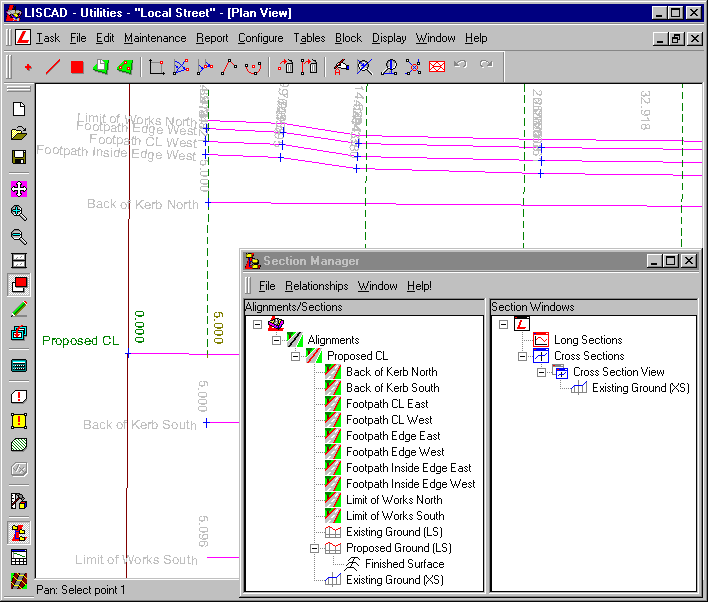Click the redo arrow in toolbar
Image resolution: width=708 pixels, height=602 pixels.
click(x=486, y=65)
